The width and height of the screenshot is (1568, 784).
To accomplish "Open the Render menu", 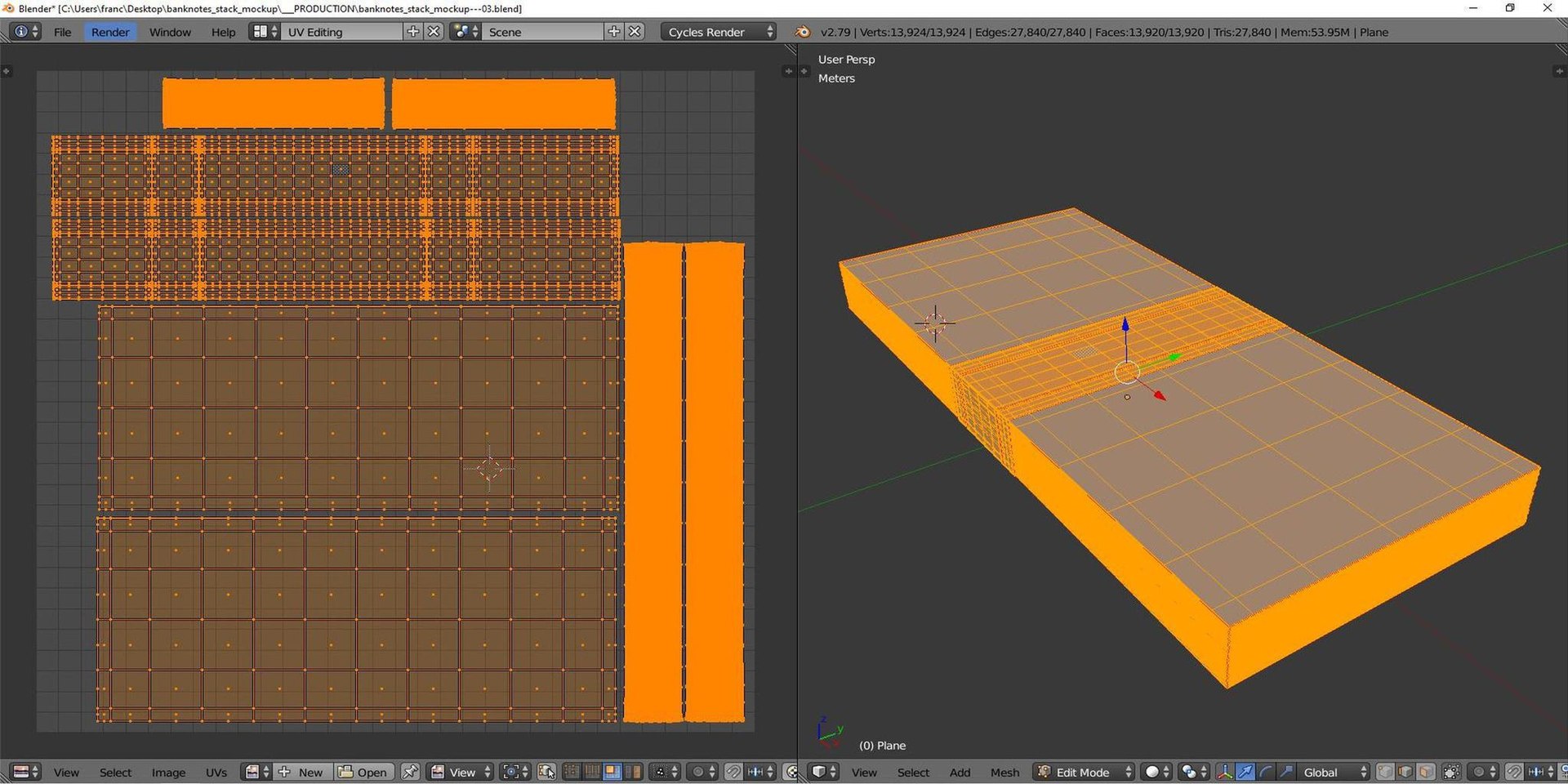I will tap(110, 32).
